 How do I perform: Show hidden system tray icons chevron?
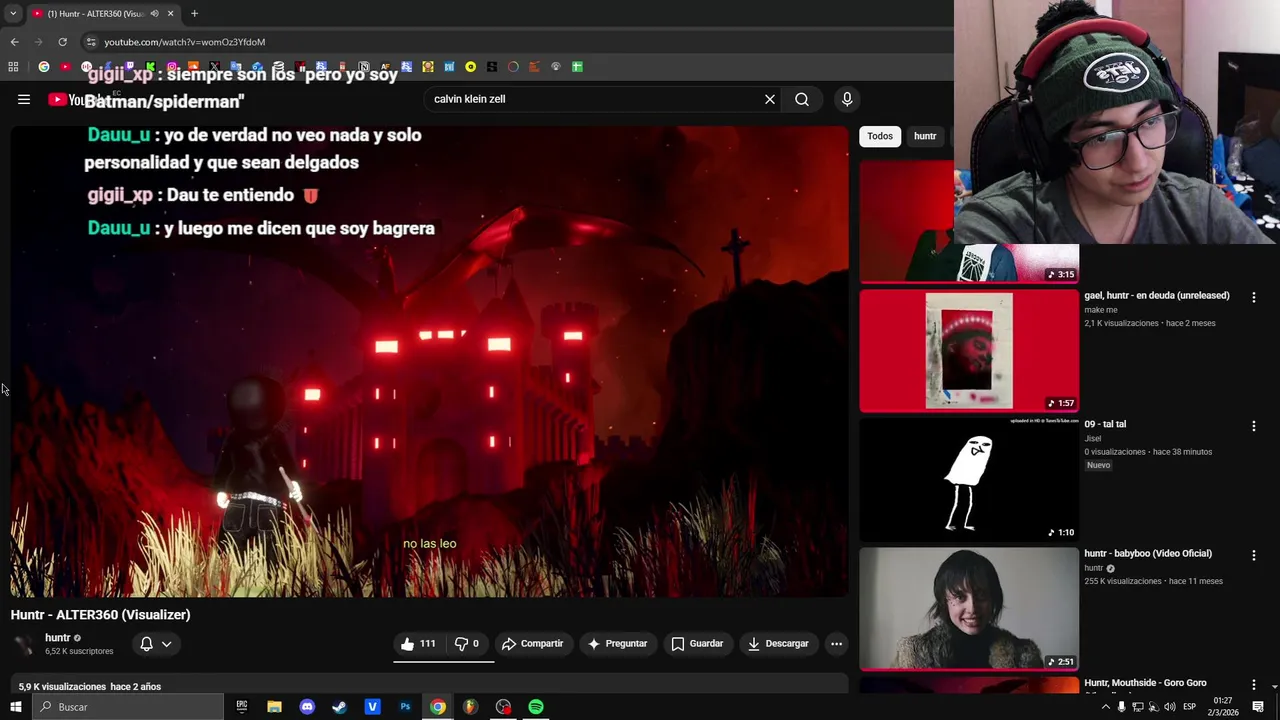[1105, 707]
